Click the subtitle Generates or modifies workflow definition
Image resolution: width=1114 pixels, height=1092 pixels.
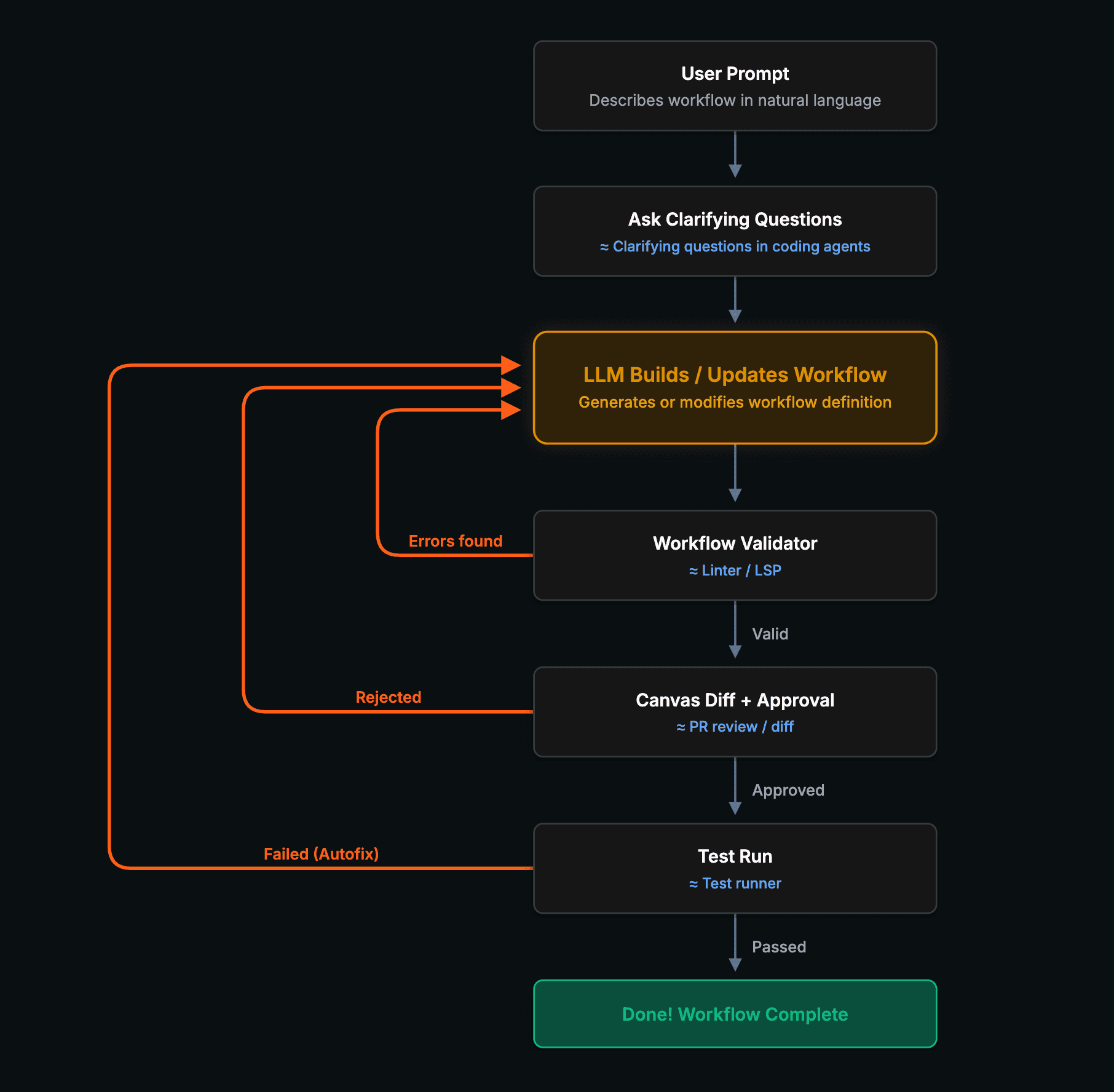pyautogui.click(x=735, y=402)
